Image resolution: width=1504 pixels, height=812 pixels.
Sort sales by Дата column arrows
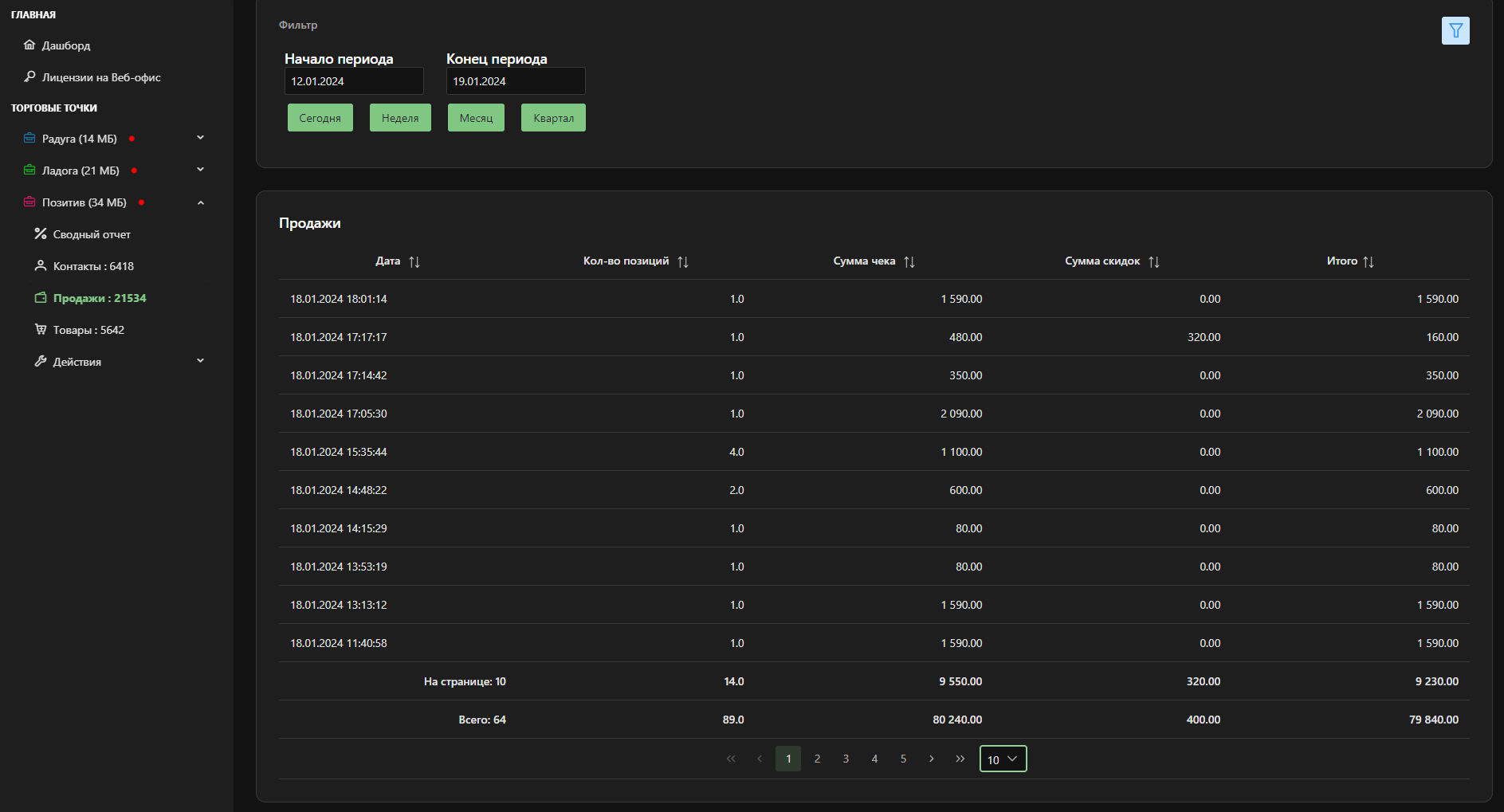414,262
